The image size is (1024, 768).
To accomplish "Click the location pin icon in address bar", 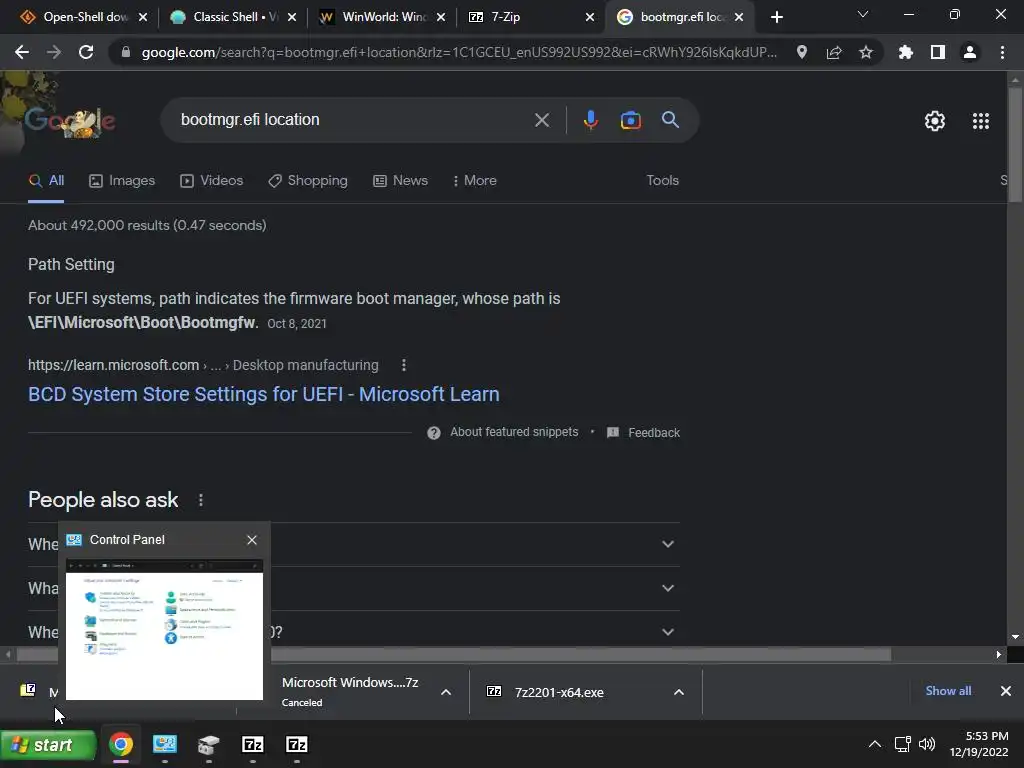I will pyautogui.click(x=802, y=52).
